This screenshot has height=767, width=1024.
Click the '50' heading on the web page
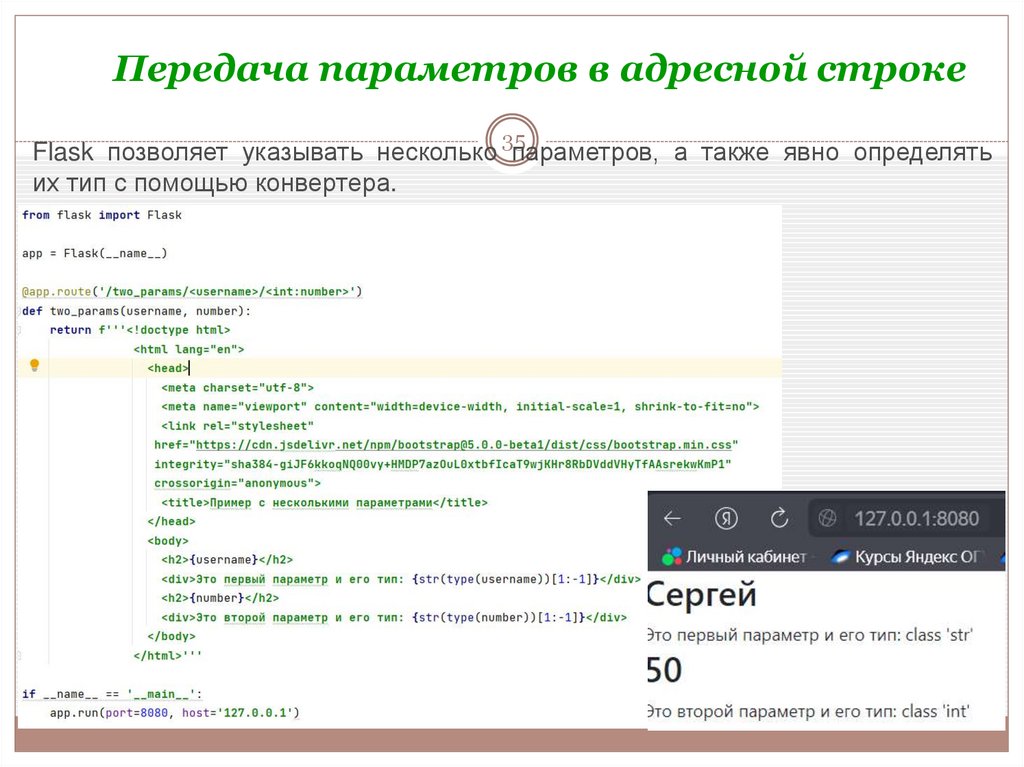[x=664, y=670]
